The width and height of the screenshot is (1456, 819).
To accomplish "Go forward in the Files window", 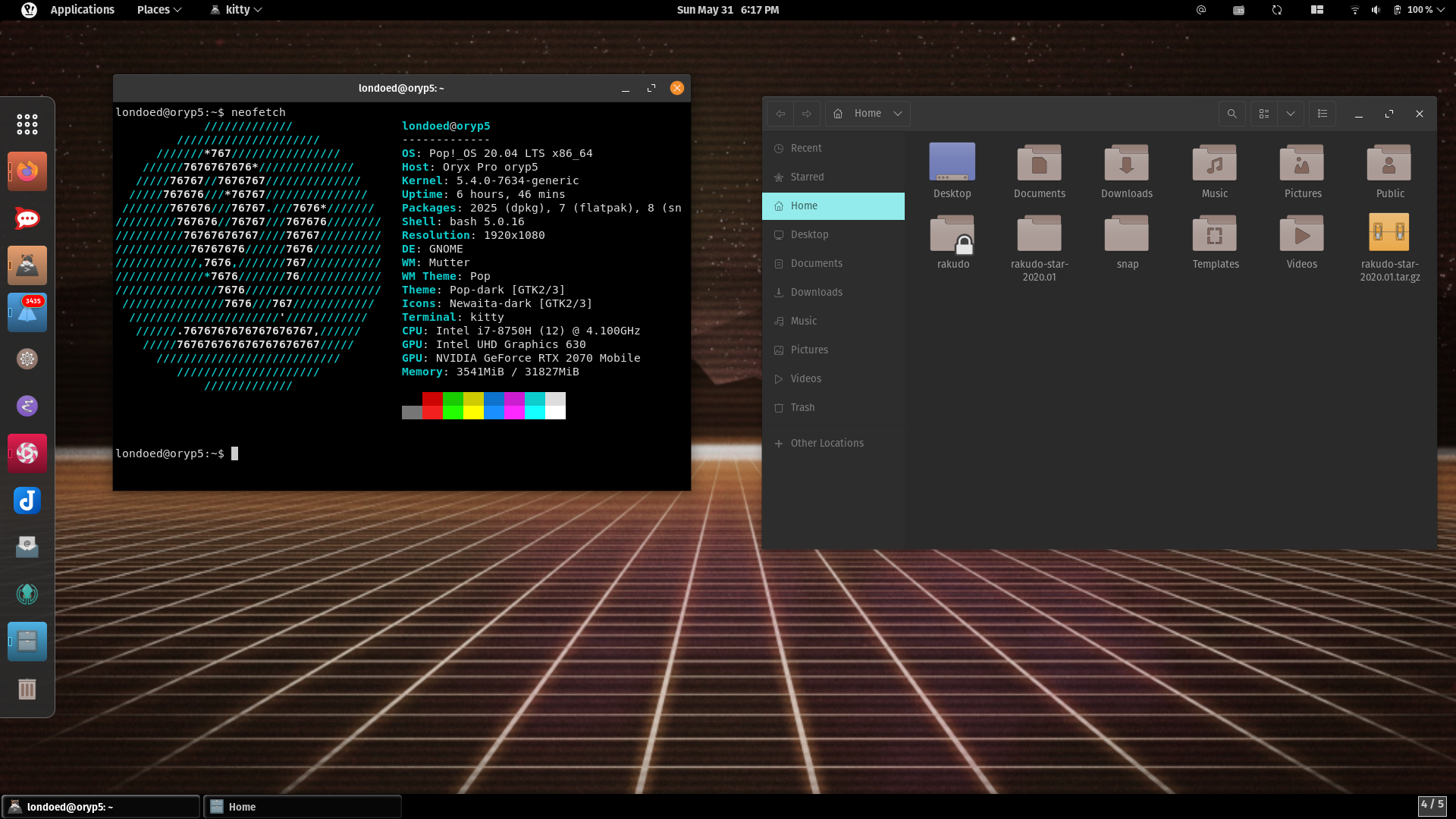I will coord(807,114).
